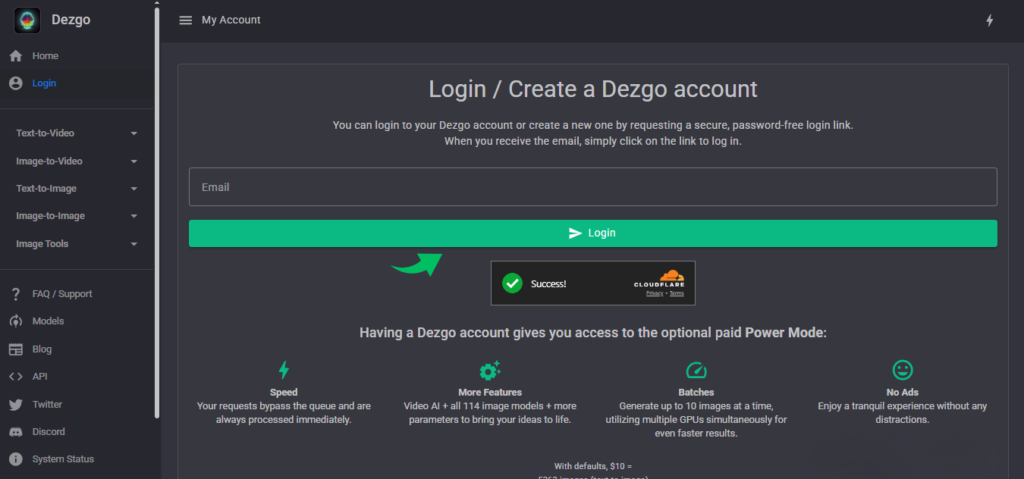The height and width of the screenshot is (479, 1024).
Task: Click the Home house icon
Action: 16,56
